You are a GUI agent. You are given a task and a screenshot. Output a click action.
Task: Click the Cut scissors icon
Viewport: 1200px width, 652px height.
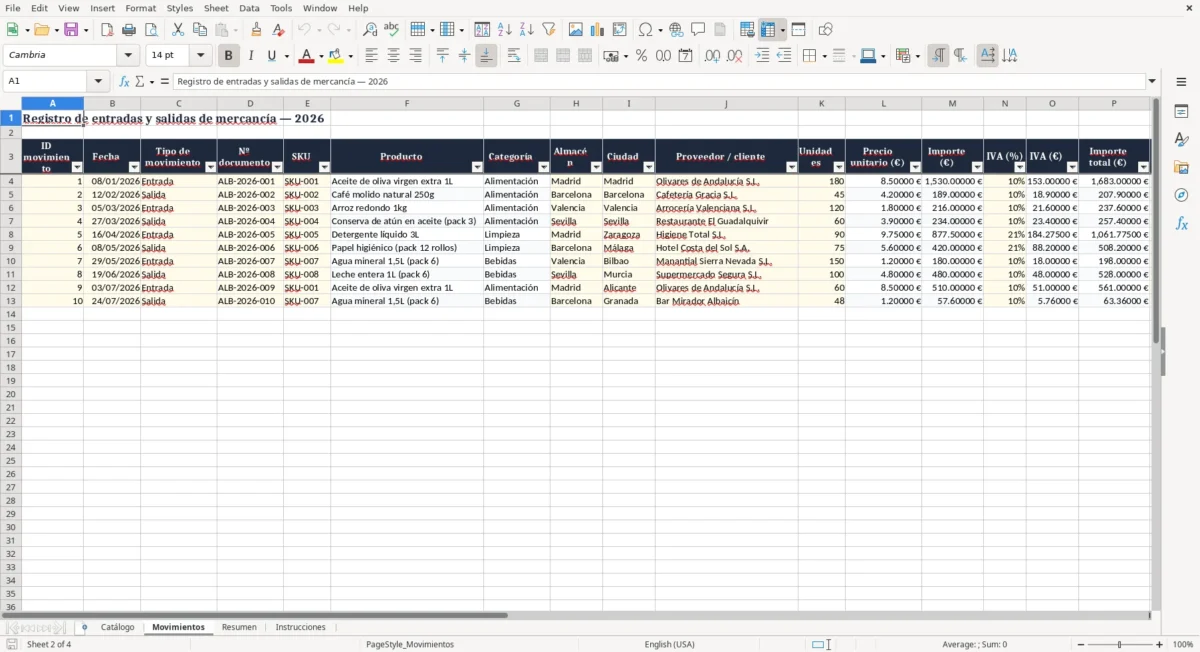pos(178,29)
